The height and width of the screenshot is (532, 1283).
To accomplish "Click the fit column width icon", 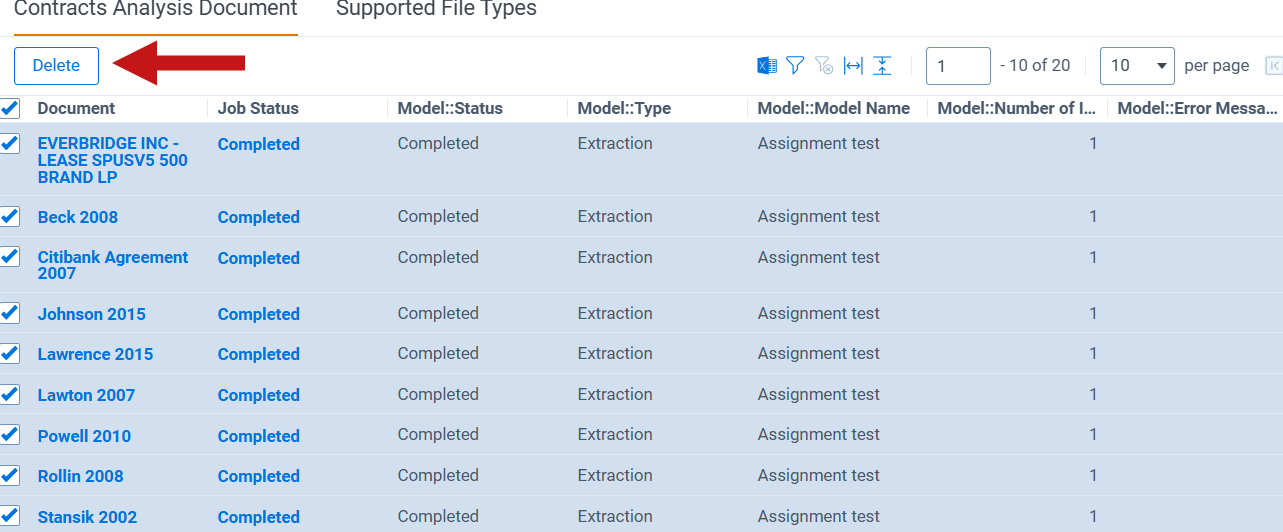I will point(853,66).
